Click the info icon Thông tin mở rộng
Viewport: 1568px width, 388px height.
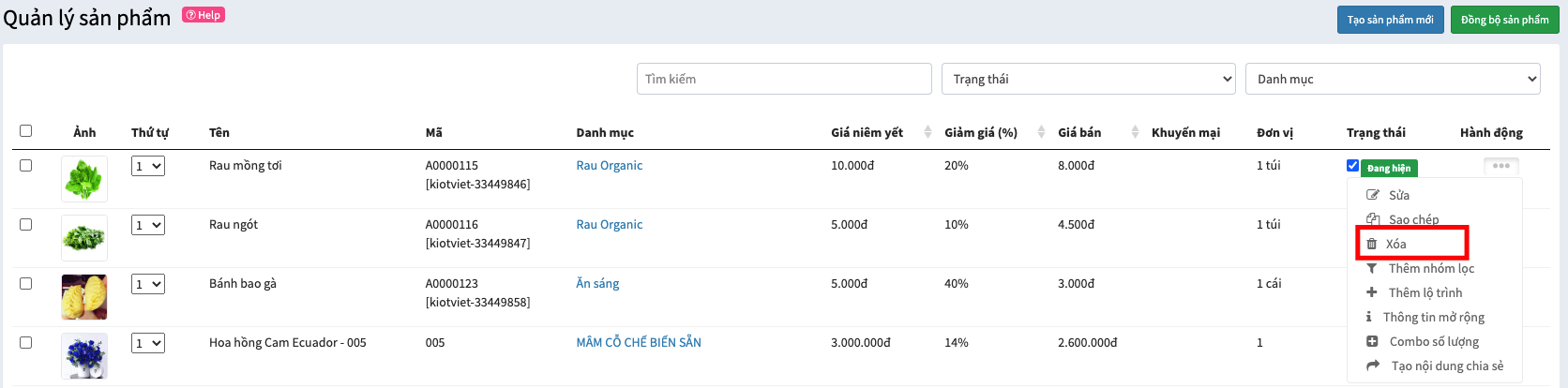tap(1369, 317)
